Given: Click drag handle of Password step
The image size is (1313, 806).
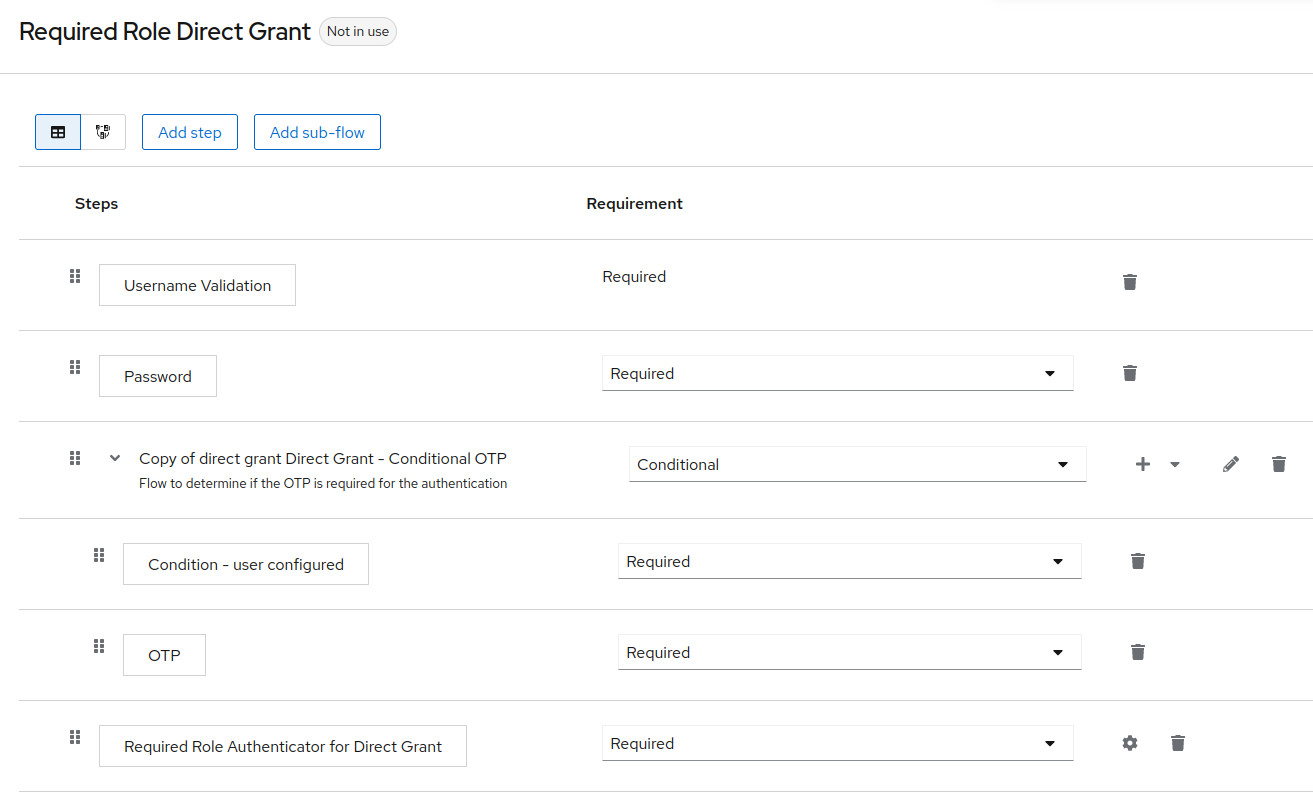Looking at the screenshot, I should [75, 367].
